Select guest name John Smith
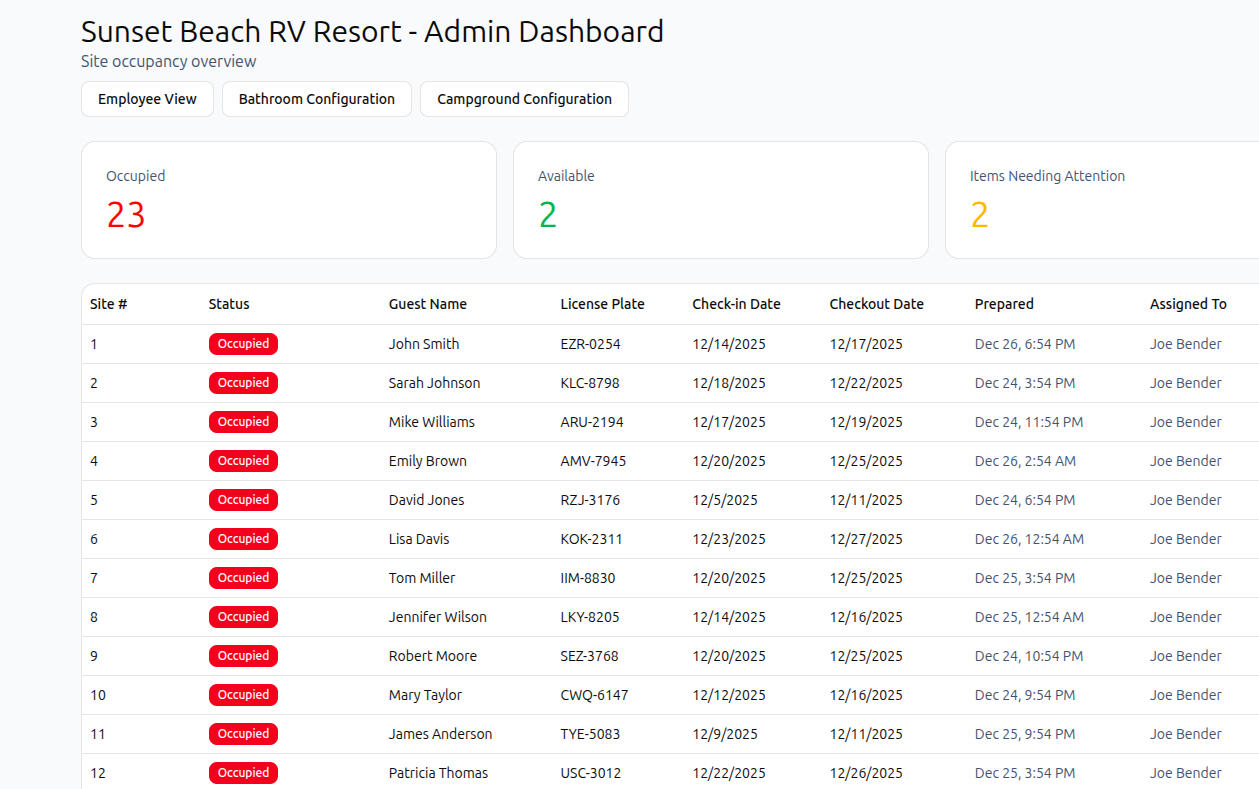 click(x=424, y=344)
